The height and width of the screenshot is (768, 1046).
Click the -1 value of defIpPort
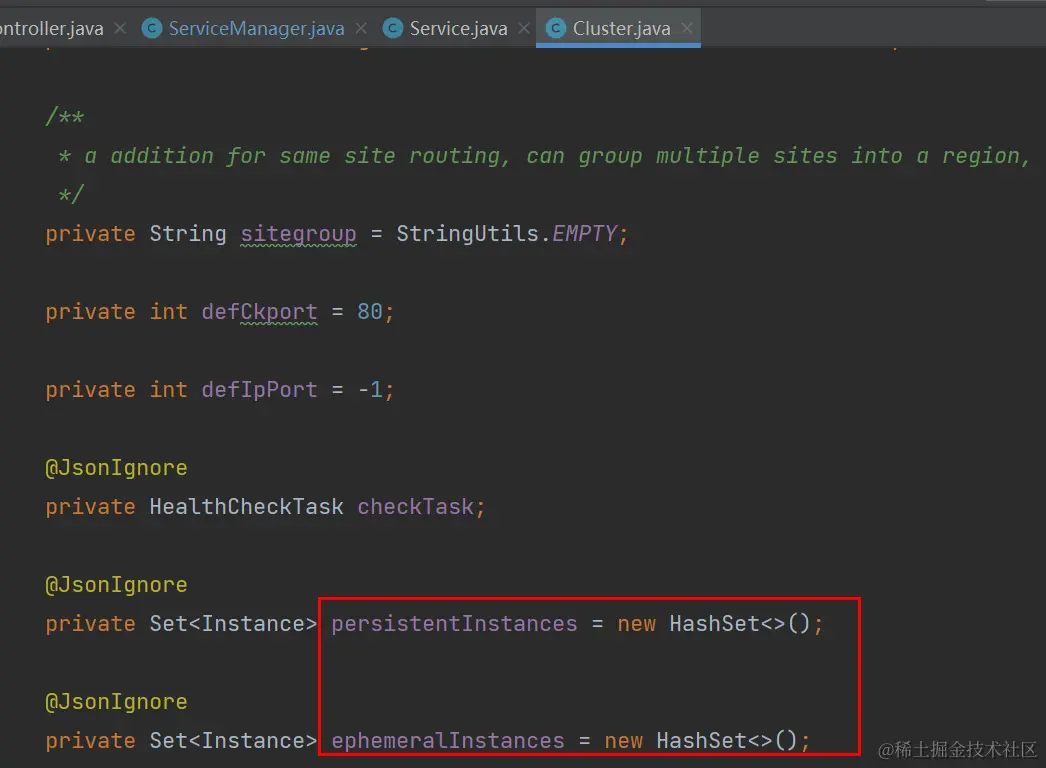coord(370,390)
